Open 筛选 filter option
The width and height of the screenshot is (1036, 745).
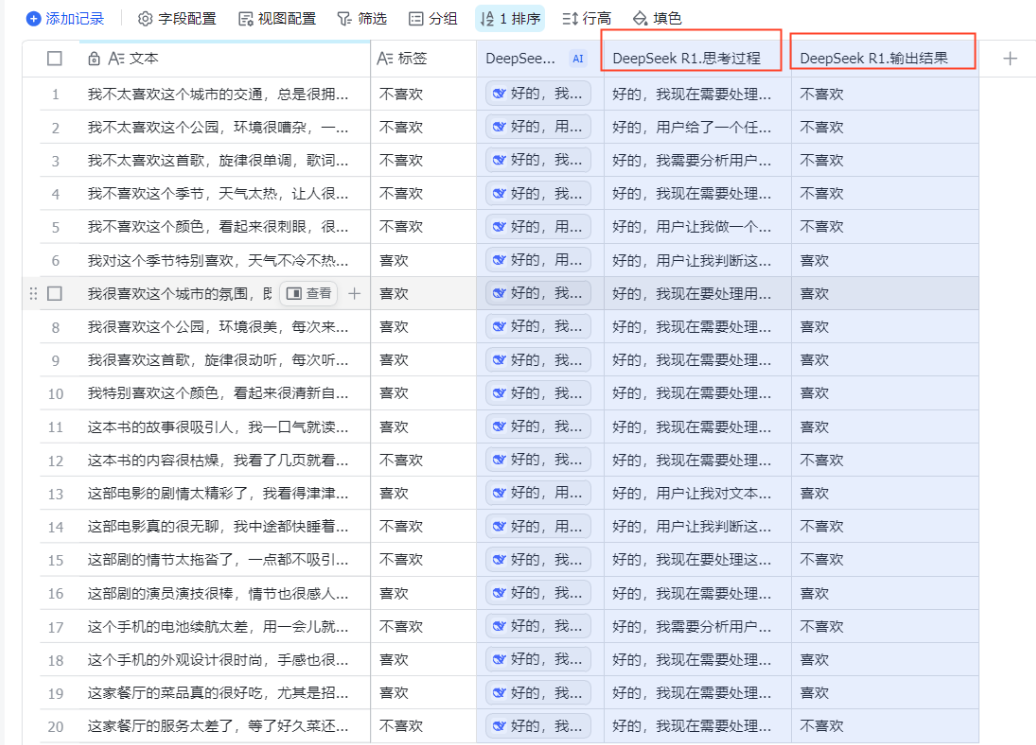tap(362, 18)
